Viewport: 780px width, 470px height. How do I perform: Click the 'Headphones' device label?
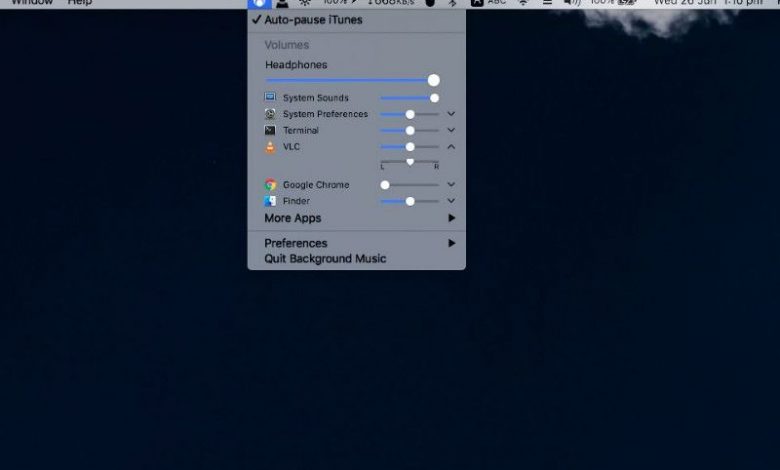coord(296,65)
